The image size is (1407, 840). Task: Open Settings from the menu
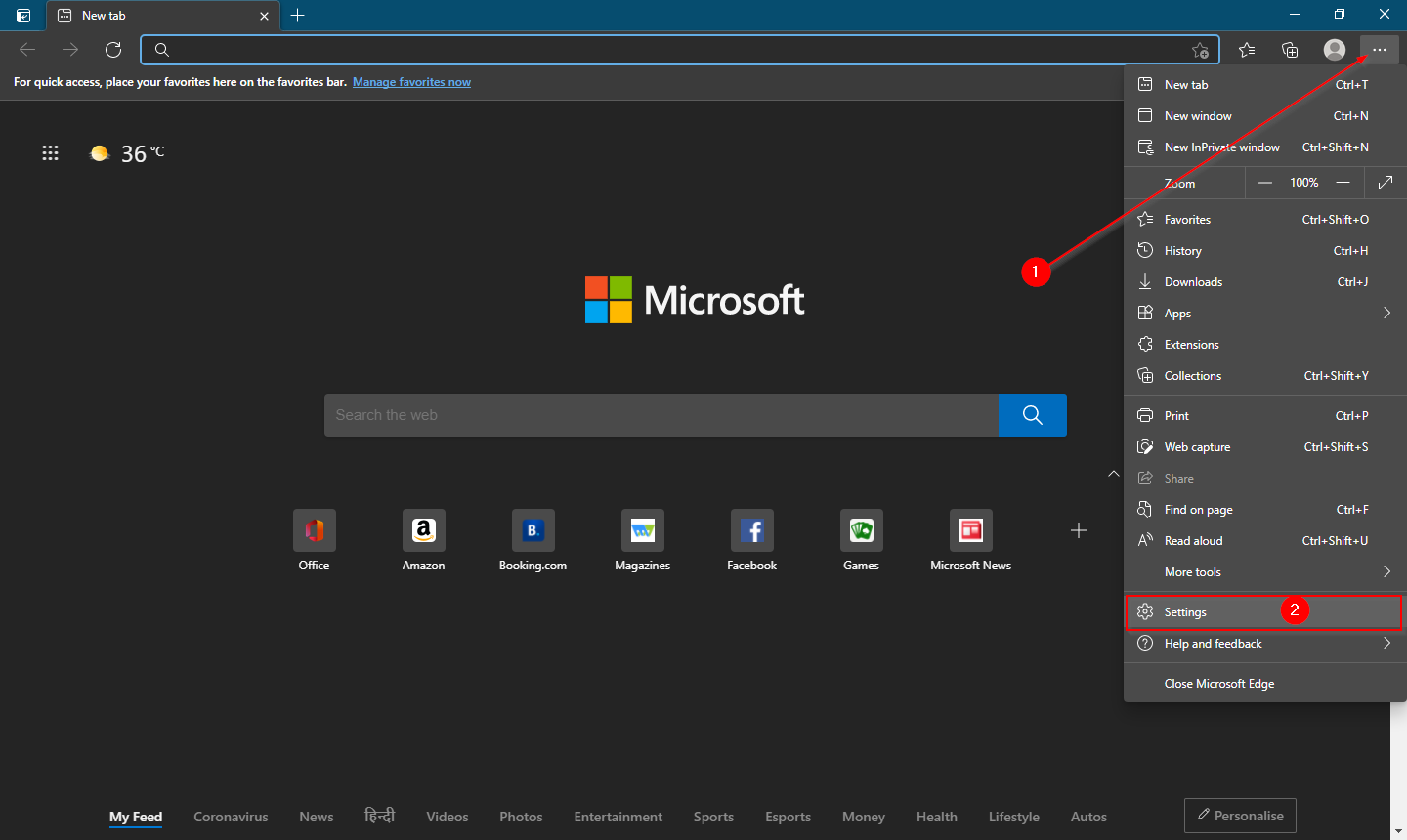pyautogui.click(x=1265, y=612)
